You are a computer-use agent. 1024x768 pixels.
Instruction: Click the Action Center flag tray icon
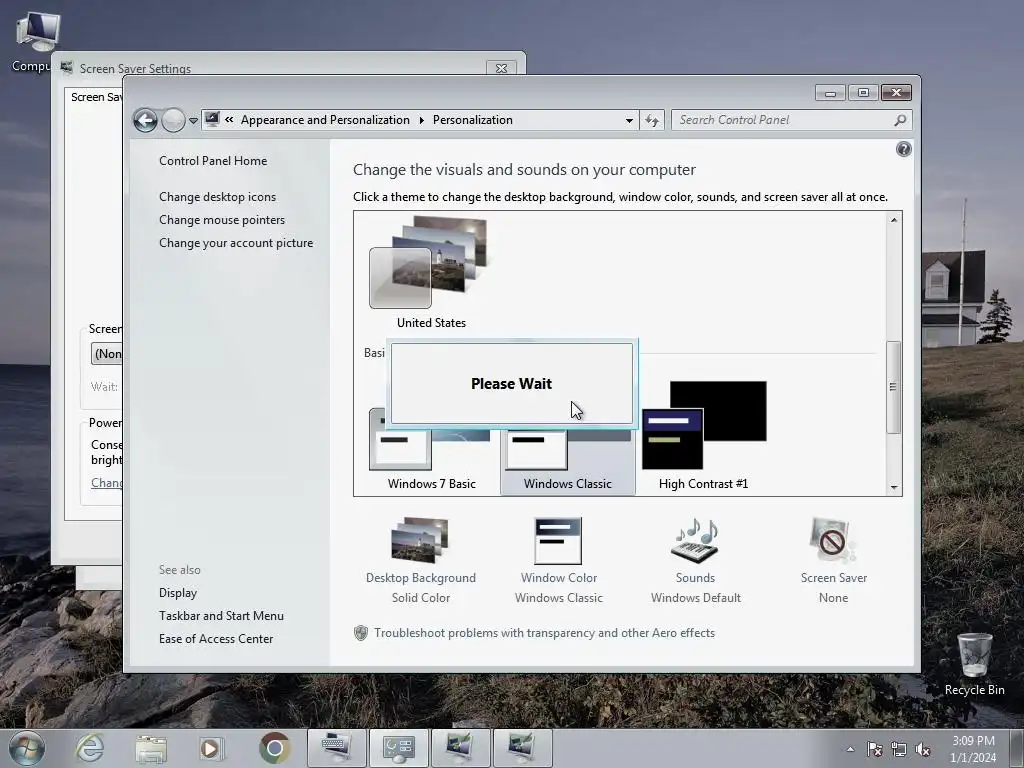tap(874, 749)
